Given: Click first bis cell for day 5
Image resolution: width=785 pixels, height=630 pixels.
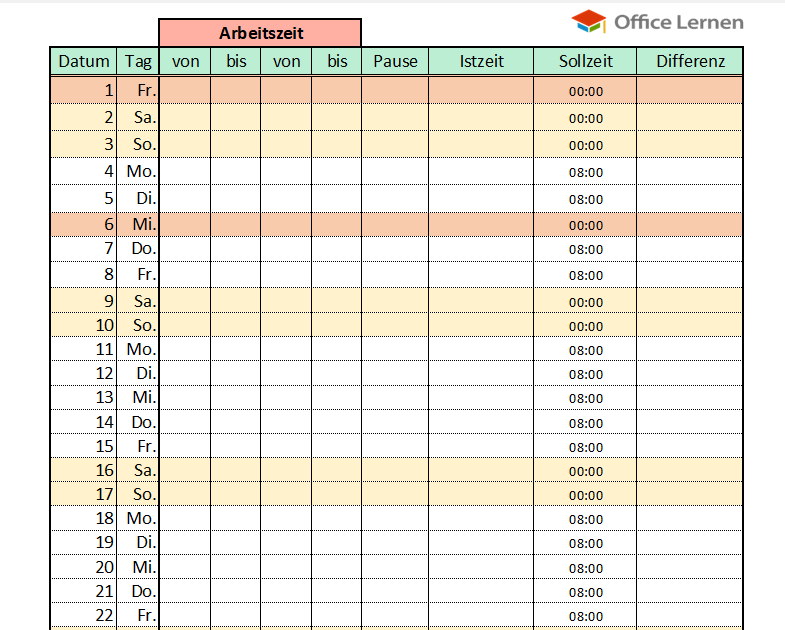Looking at the screenshot, I should pyautogui.click(x=236, y=198).
